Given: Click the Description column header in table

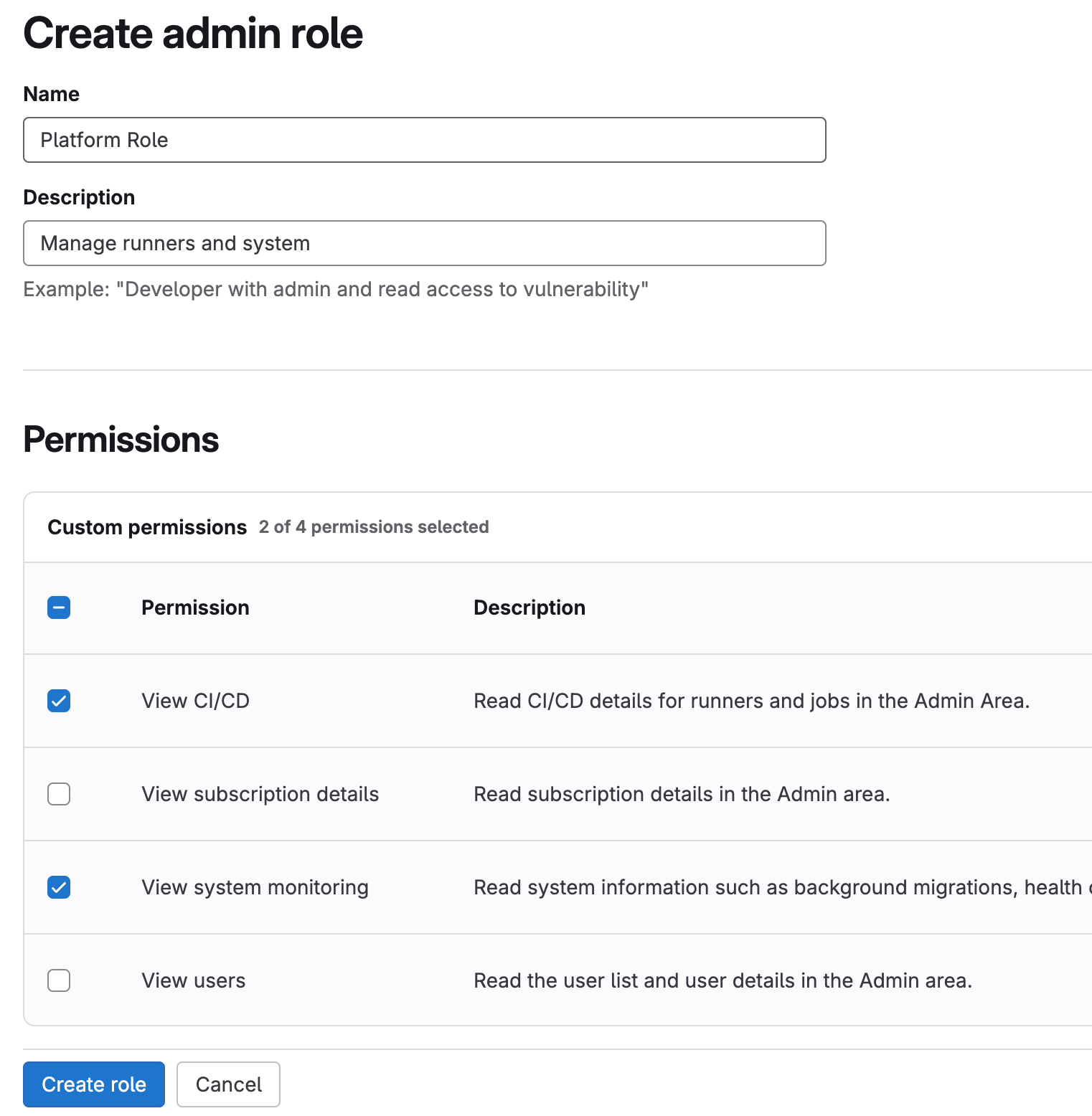Looking at the screenshot, I should click(529, 607).
